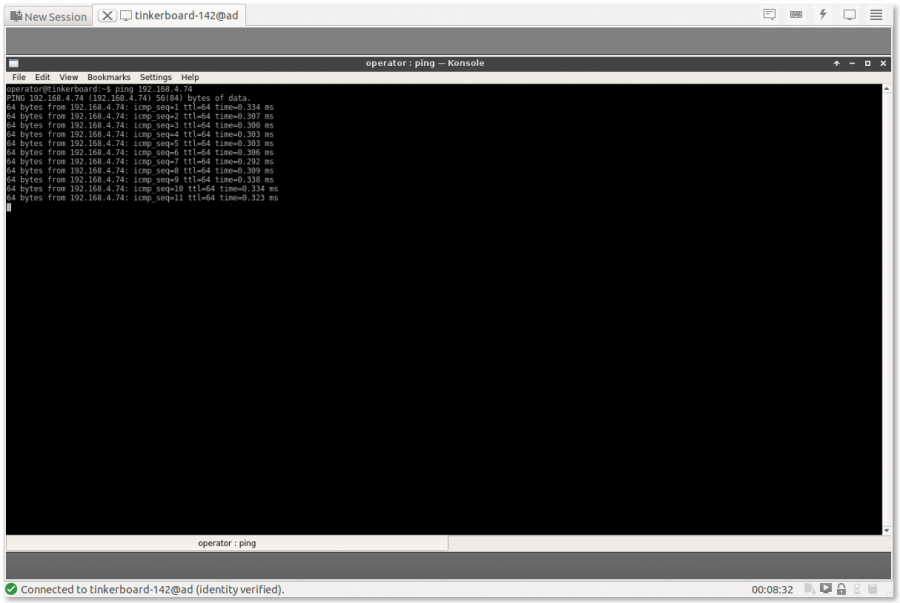Open the File menu in Konsole
Image resolution: width=900 pixels, height=603 pixels.
(19, 77)
